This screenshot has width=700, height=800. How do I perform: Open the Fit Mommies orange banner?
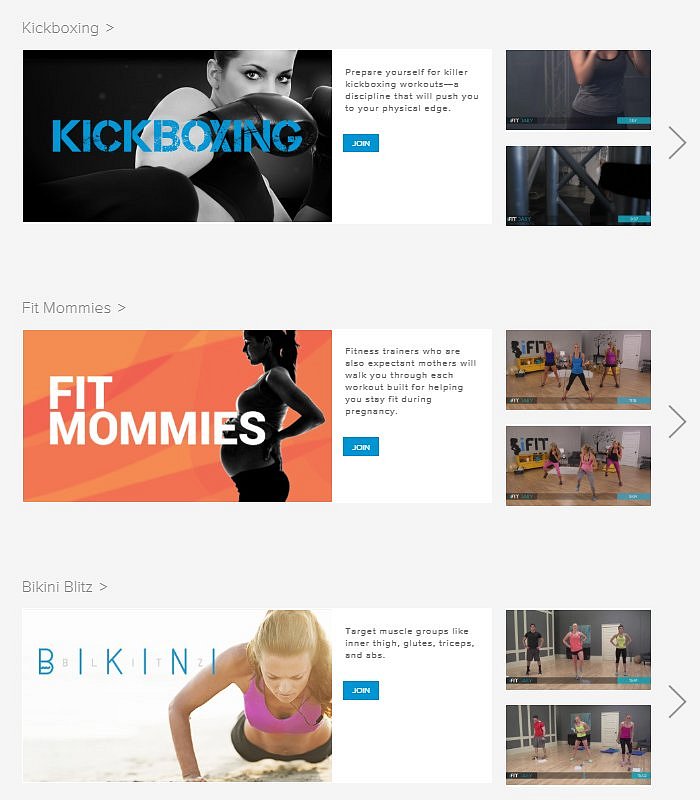pyautogui.click(x=178, y=416)
